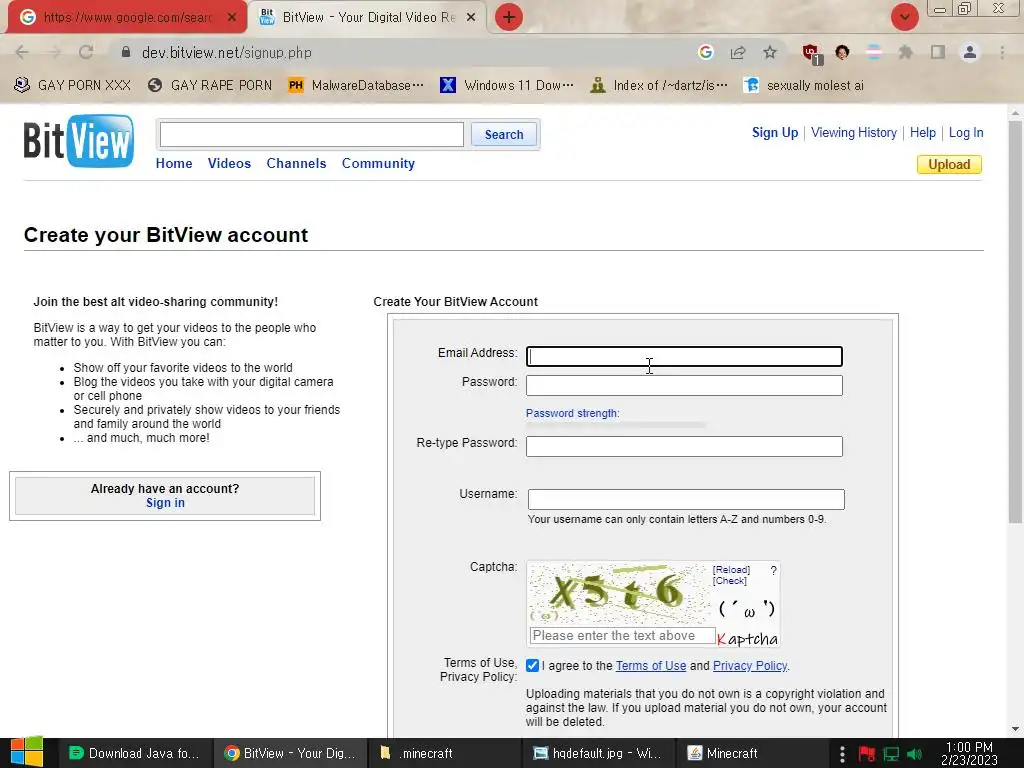Click the captcha text entry box

(622, 635)
